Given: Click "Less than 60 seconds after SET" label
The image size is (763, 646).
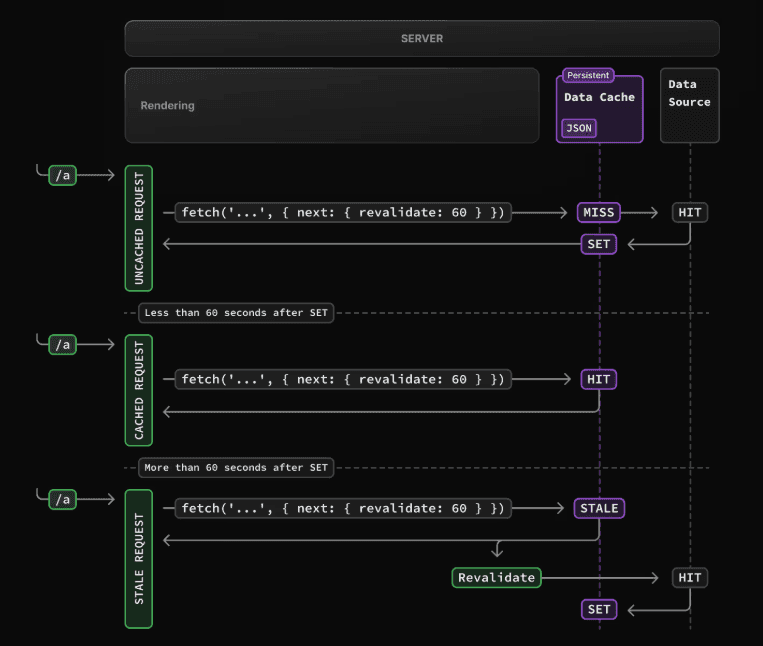Looking at the screenshot, I should point(236,312).
